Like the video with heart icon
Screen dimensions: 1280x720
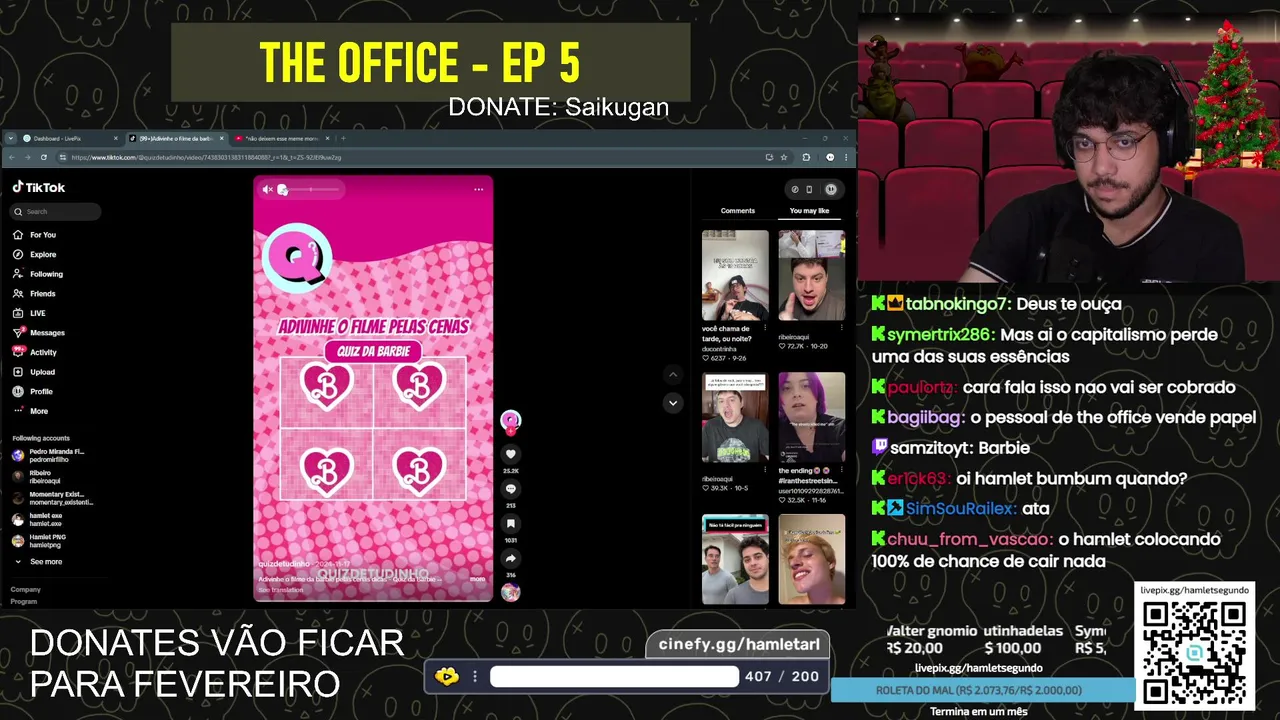[510, 454]
